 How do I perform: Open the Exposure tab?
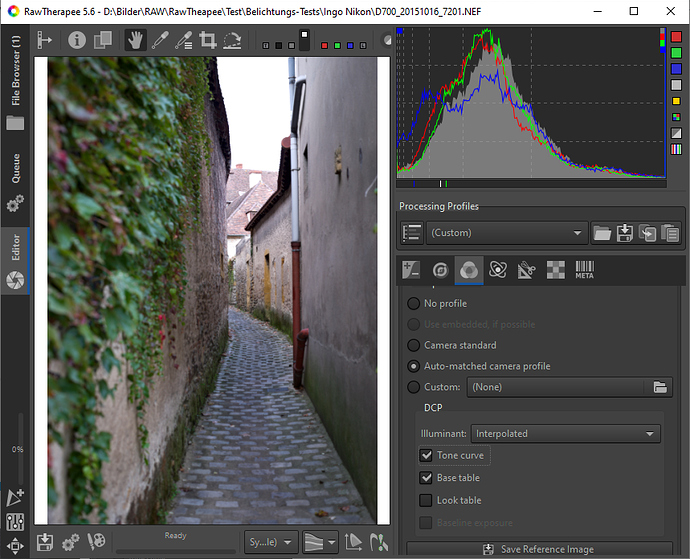(411, 269)
